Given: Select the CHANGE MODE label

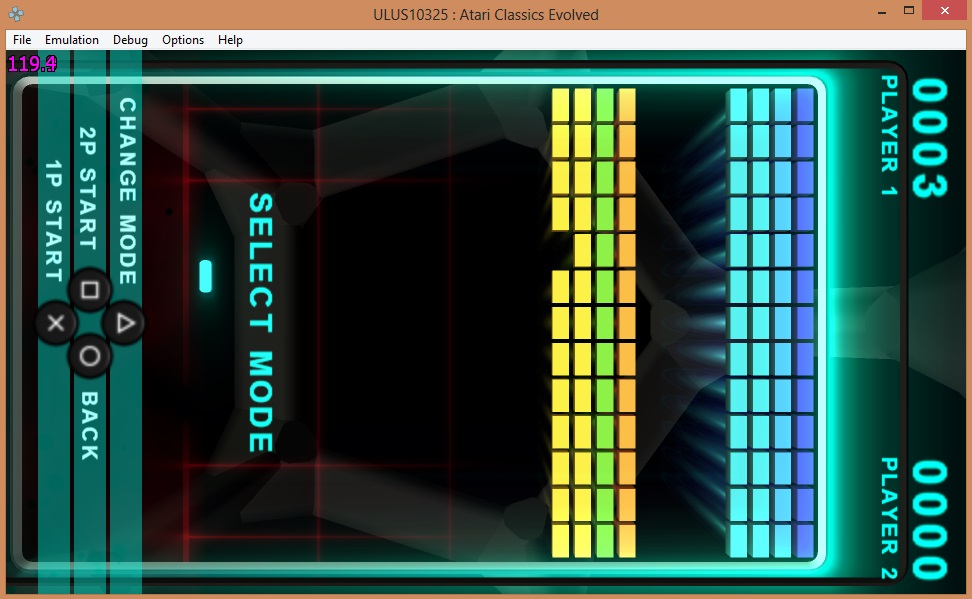Looking at the screenshot, I should tap(127, 190).
